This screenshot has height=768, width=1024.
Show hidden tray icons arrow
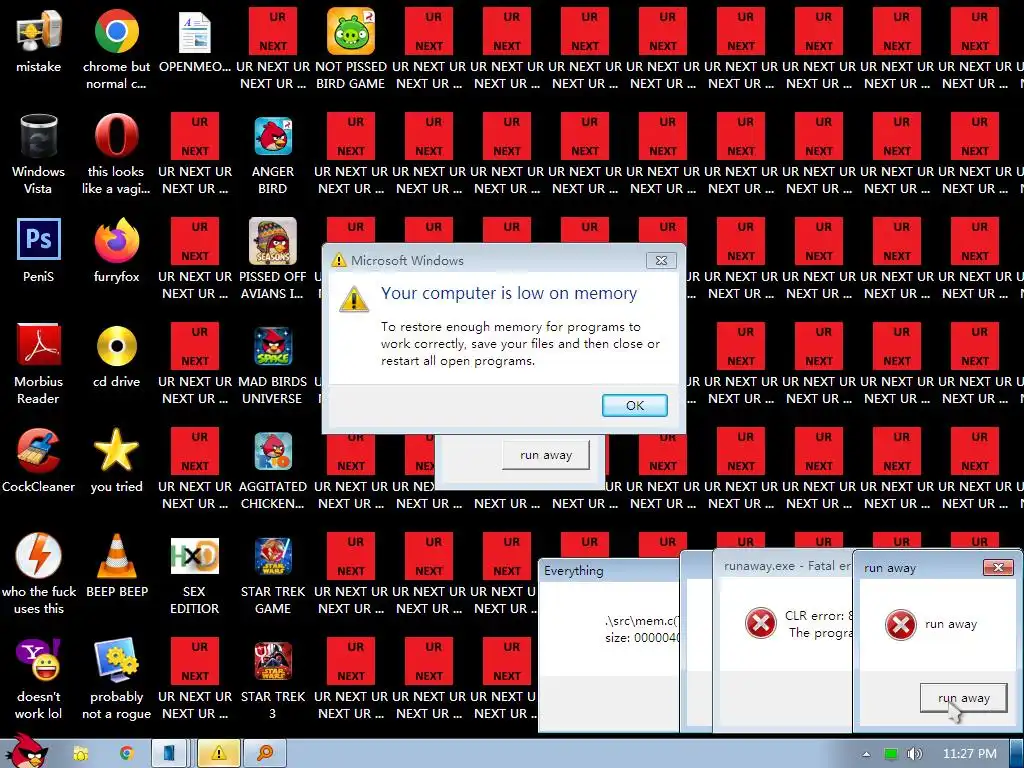pyautogui.click(x=866, y=754)
